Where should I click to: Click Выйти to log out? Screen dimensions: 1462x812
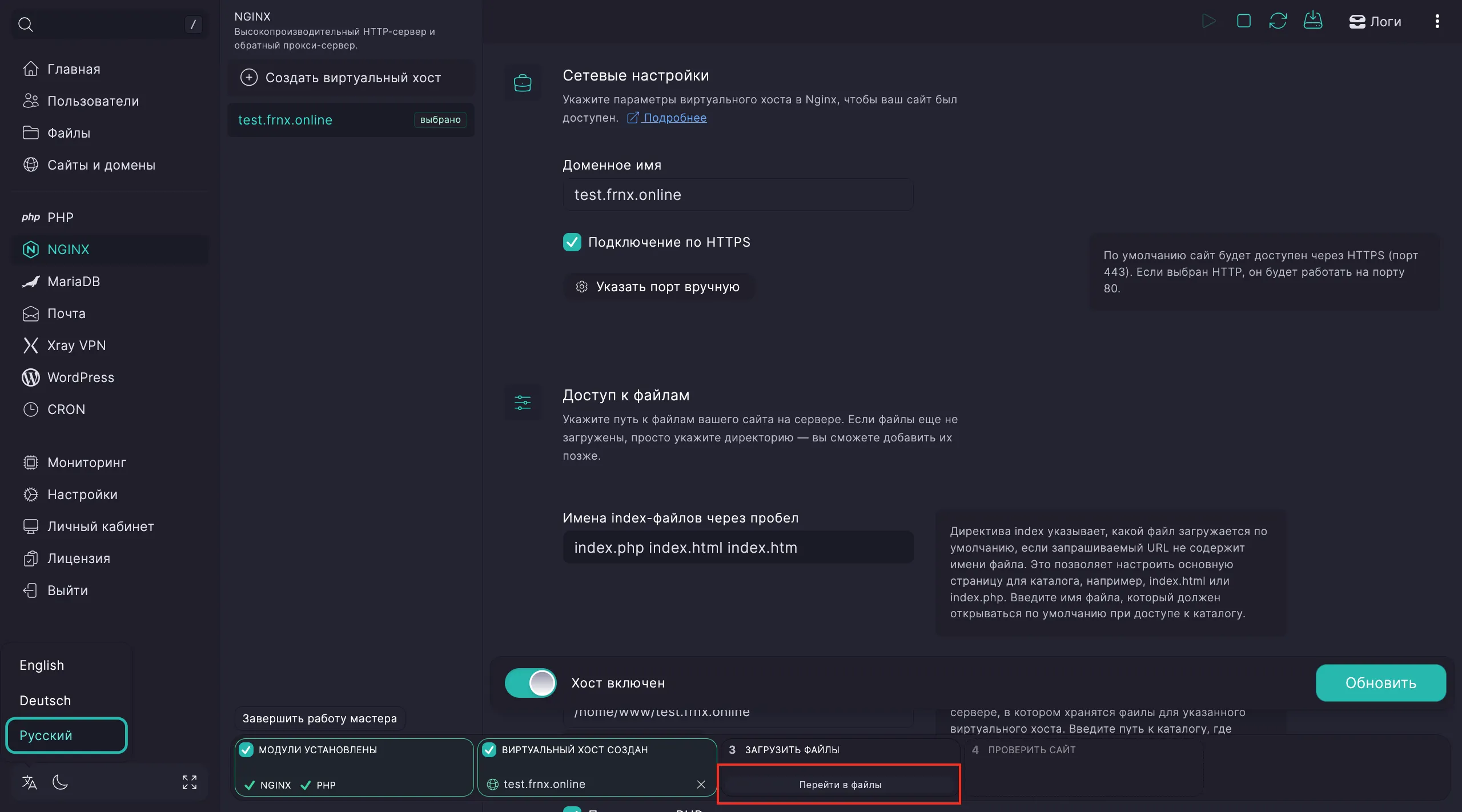tap(111, 590)
